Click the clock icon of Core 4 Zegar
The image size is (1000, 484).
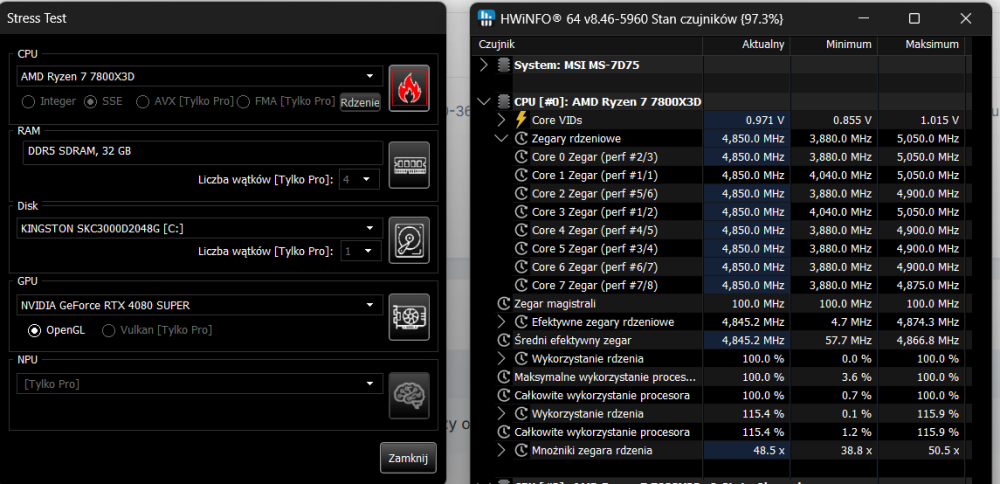[x=521, y=230]
